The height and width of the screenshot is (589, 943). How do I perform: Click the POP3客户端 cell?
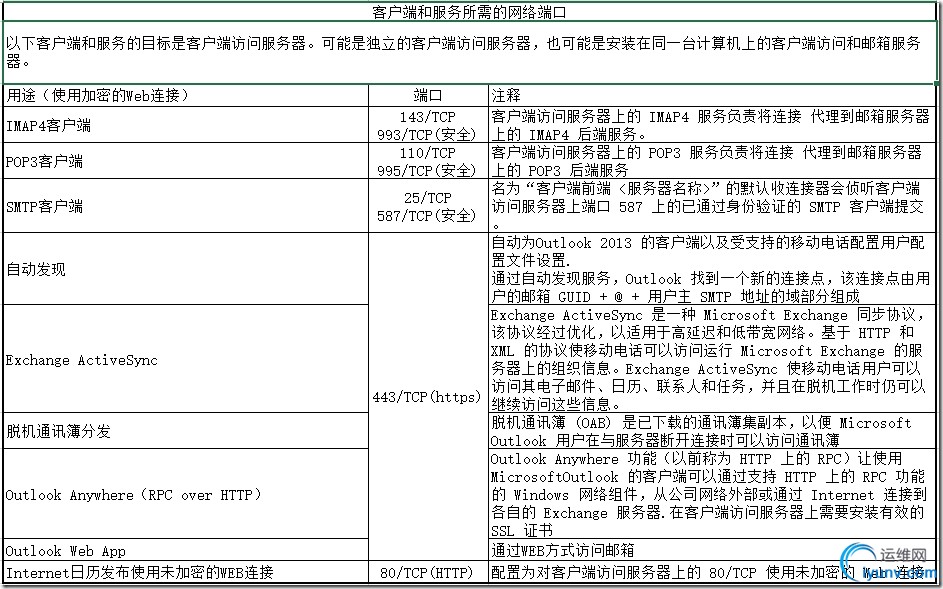point(186,161)
